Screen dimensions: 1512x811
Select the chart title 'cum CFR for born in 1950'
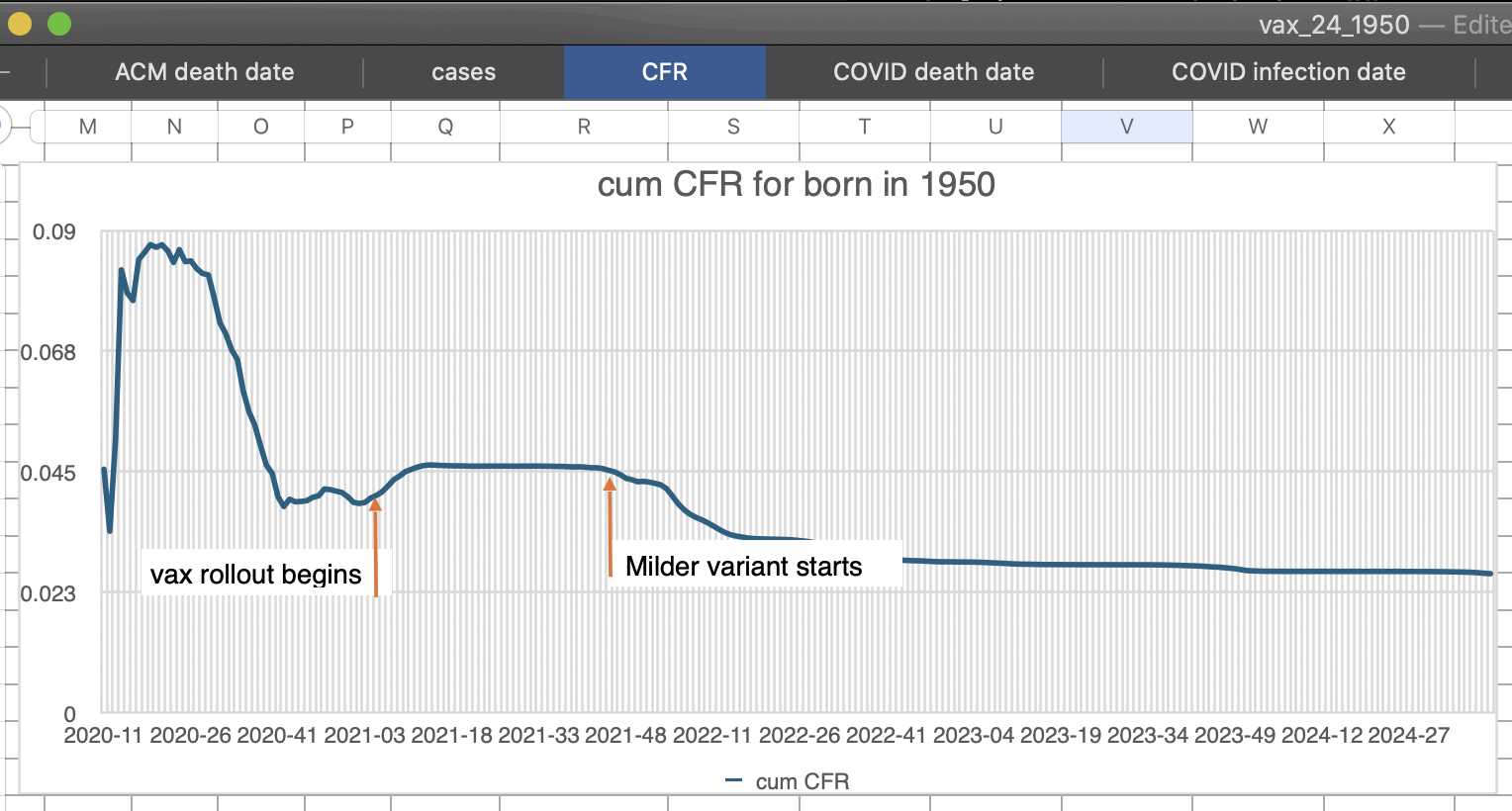click(x=796, y=185)
